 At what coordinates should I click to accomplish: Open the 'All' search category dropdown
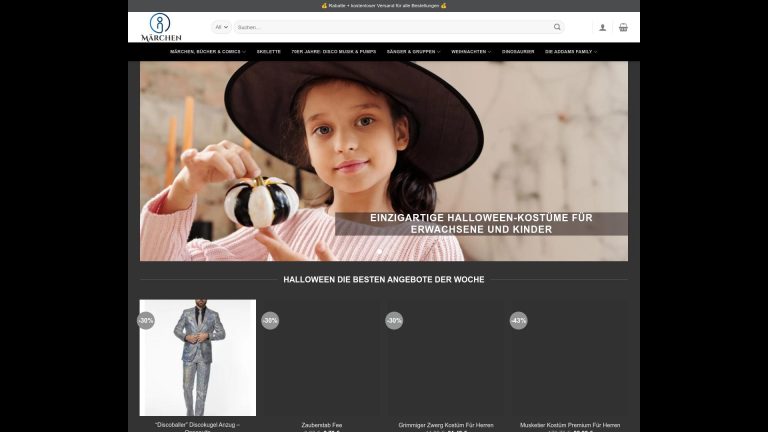click(x=221, y=27)
